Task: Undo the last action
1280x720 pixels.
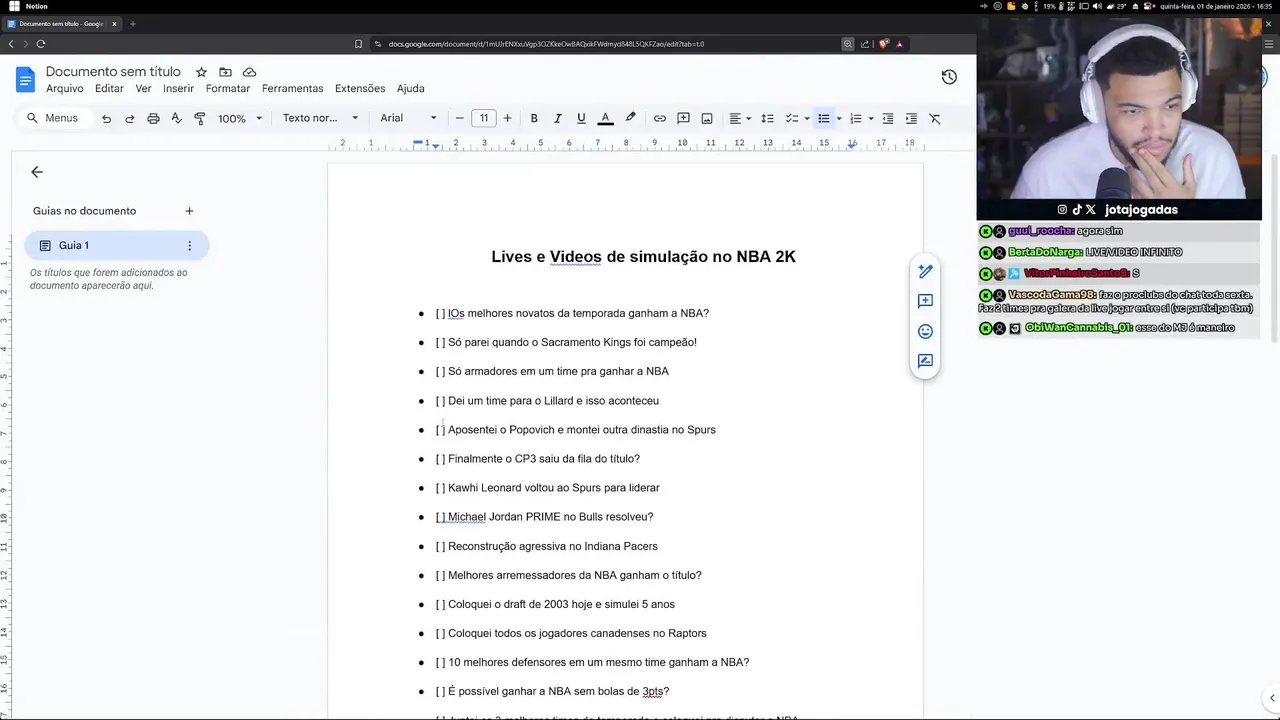Action: point(106,118)
